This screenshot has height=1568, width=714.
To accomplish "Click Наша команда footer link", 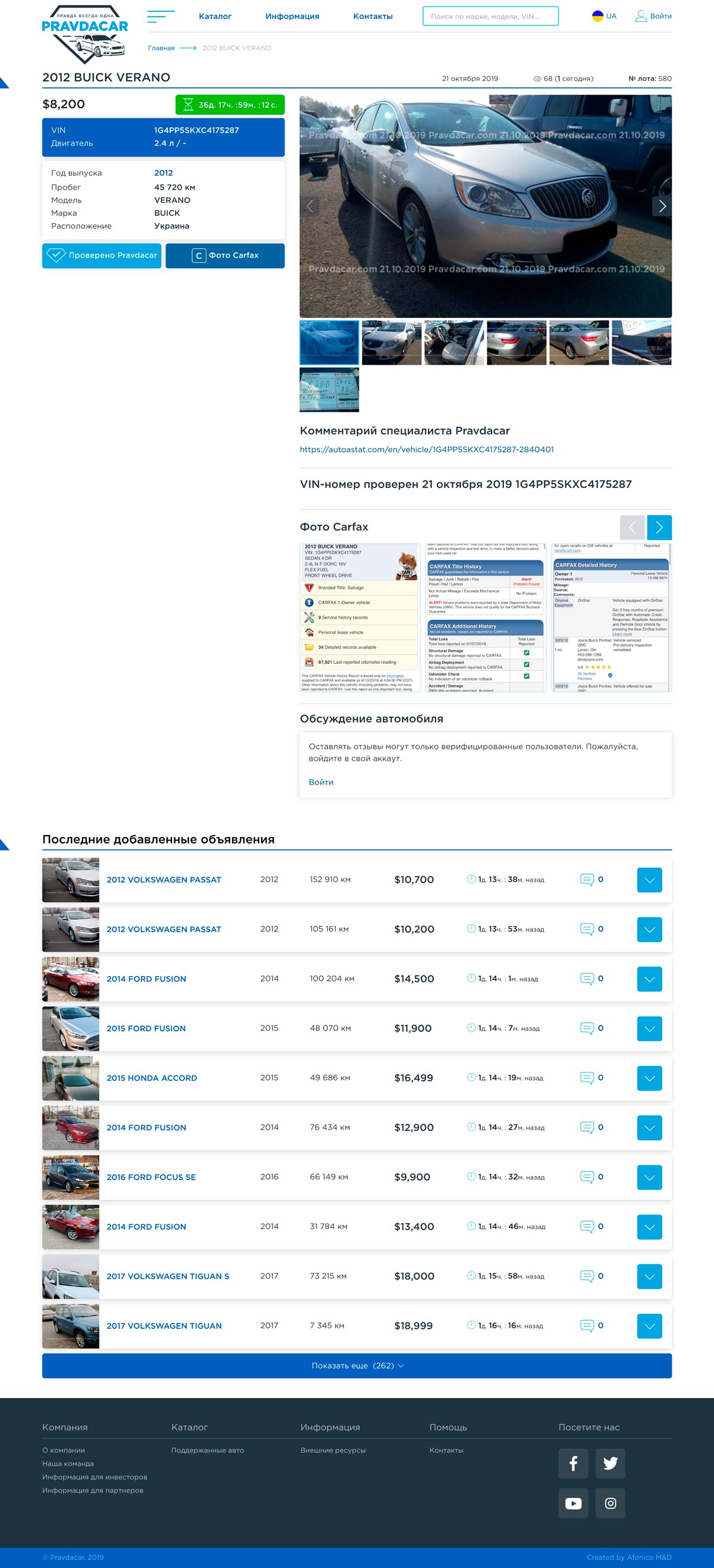I will pos(68,1464).
